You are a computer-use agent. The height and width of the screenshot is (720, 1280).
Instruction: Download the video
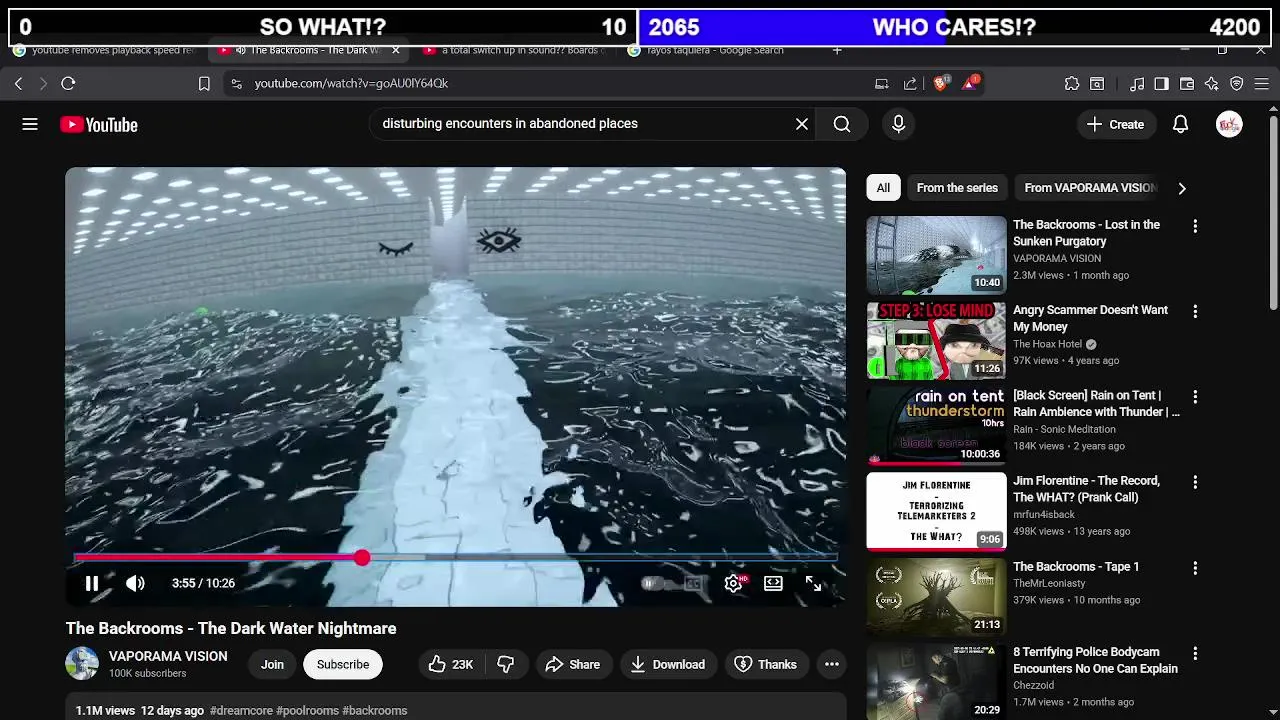[x=667, y=664]
